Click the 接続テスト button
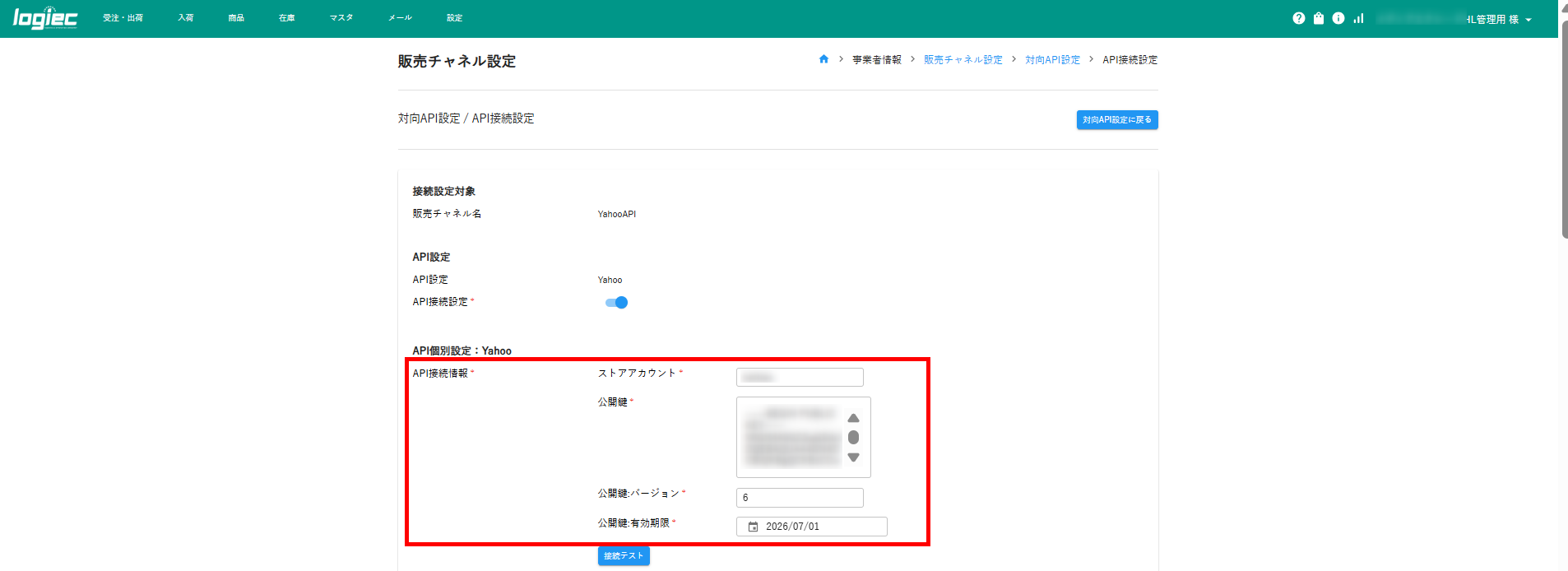This screenshot has height=571, width=1568. (x=624, y=556)
